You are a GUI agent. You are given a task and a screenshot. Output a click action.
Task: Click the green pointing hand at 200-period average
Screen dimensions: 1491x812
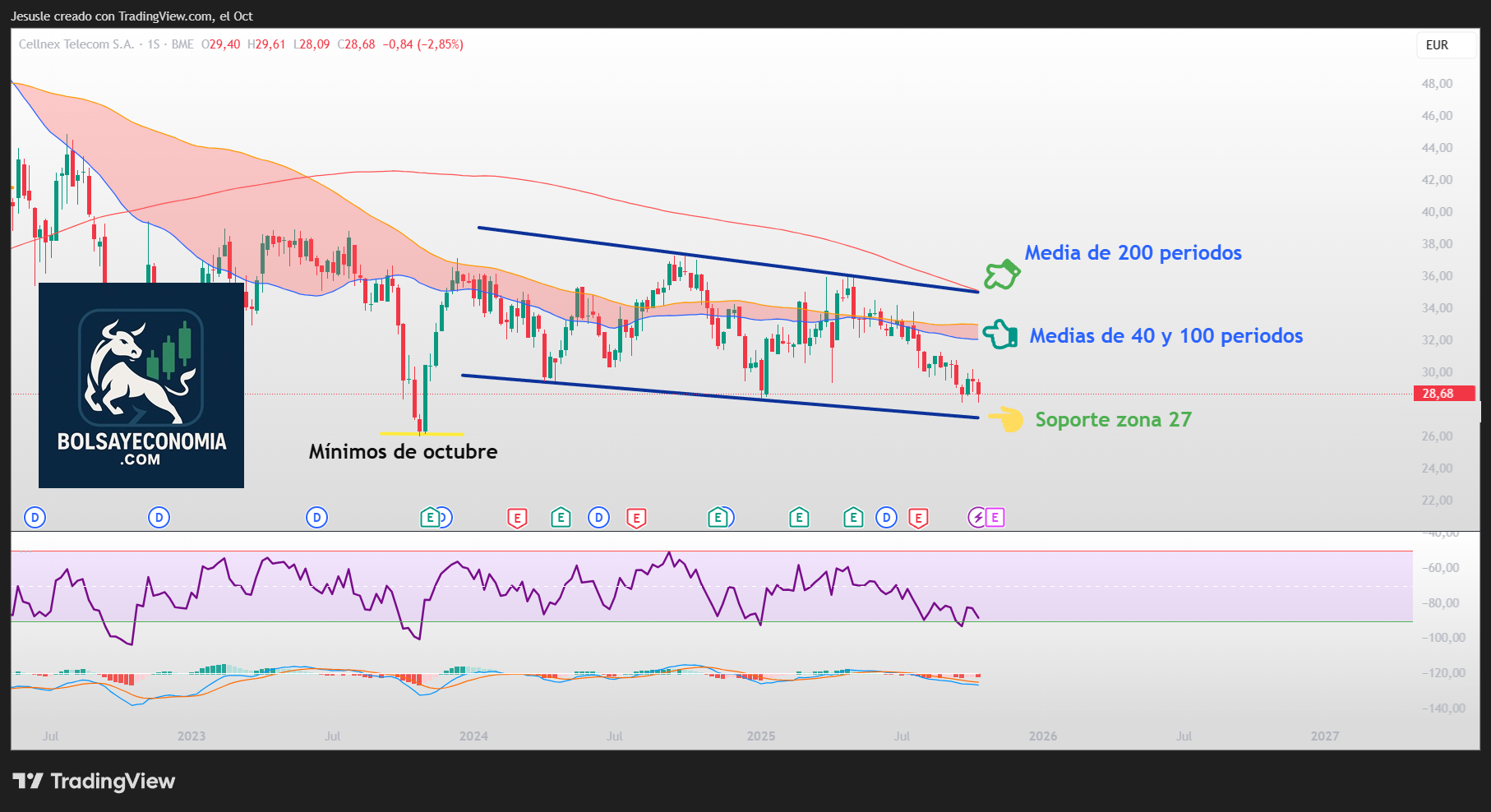coord(1002,274)
